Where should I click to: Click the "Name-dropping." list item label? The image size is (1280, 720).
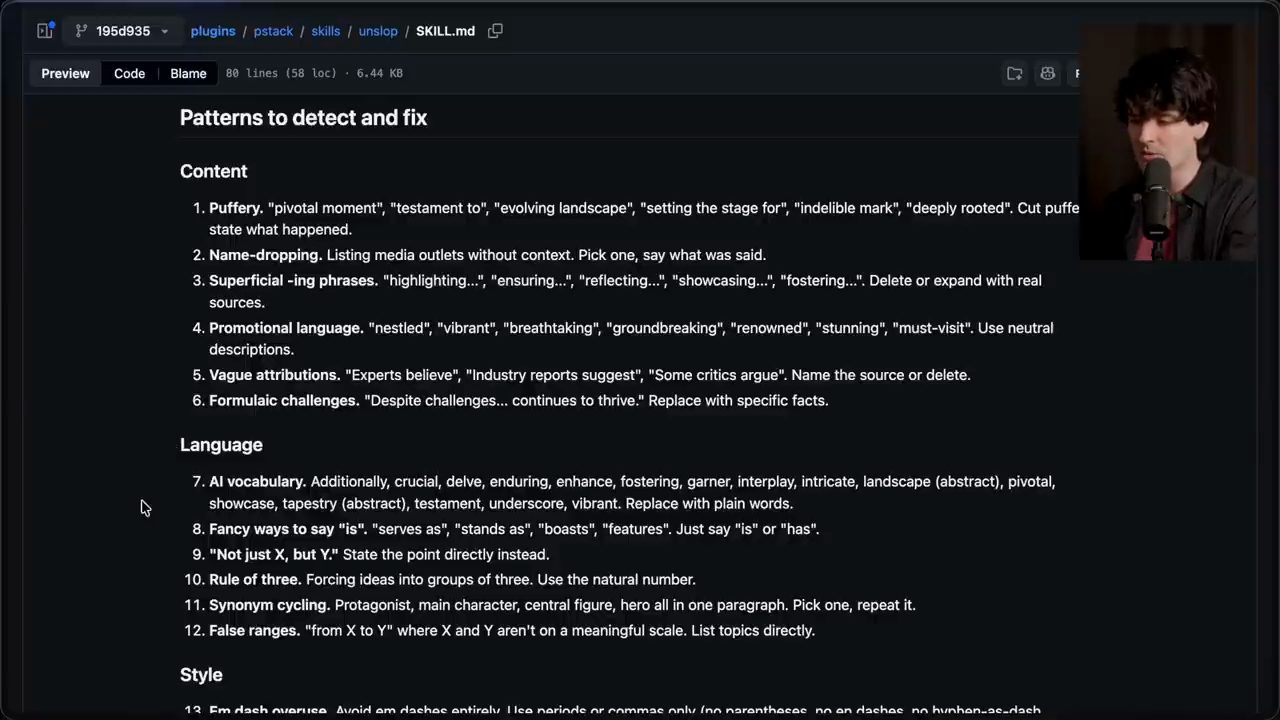pos(265,255)
